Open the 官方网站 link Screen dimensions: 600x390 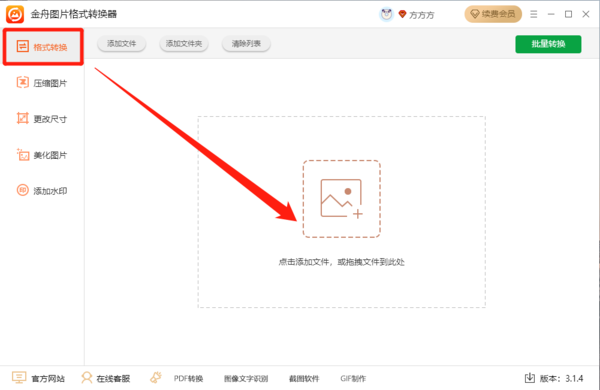(48, 379)
